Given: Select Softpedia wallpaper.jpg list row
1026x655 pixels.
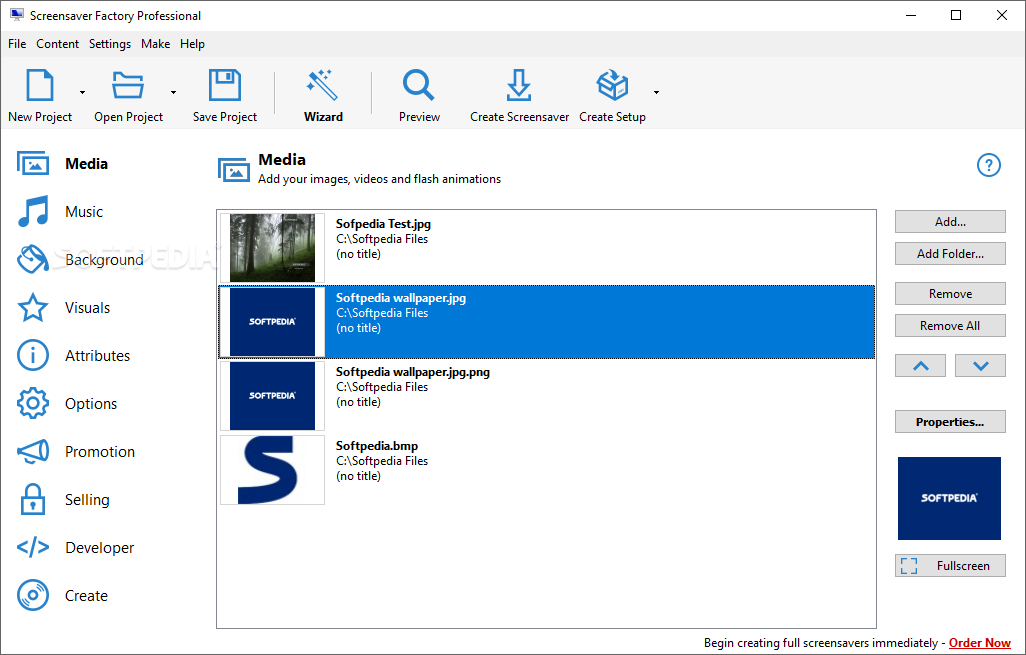Looking at the screenshot, I should point(546,322).
